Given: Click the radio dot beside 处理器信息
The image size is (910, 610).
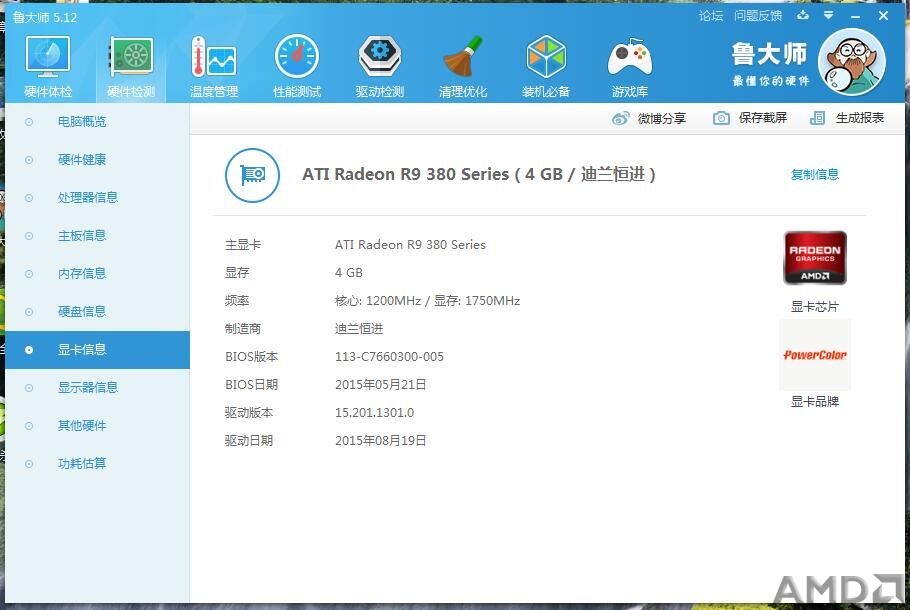Looking at the screenshot, I should (x=29, y=198).
